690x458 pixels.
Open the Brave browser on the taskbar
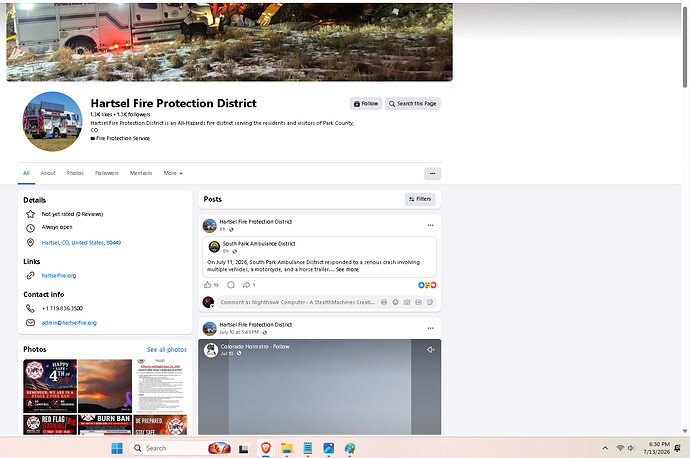tap(266, 448)
